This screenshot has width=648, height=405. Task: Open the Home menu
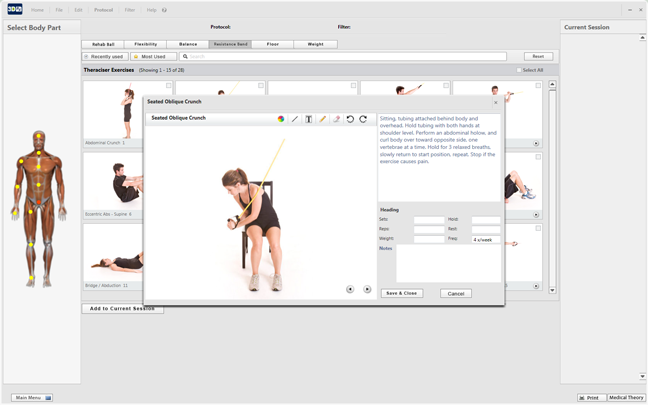pos(37,10)
